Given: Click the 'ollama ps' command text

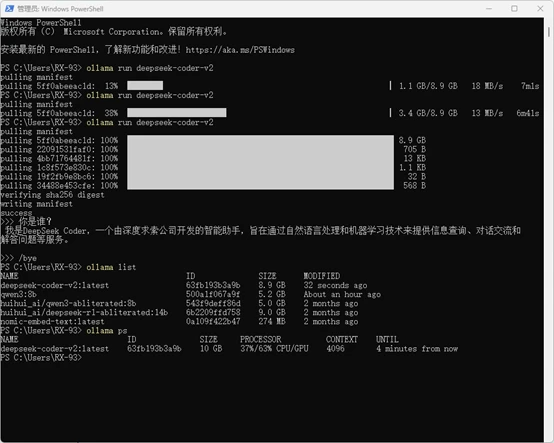Looking at the screenshot, I should 107,331.
